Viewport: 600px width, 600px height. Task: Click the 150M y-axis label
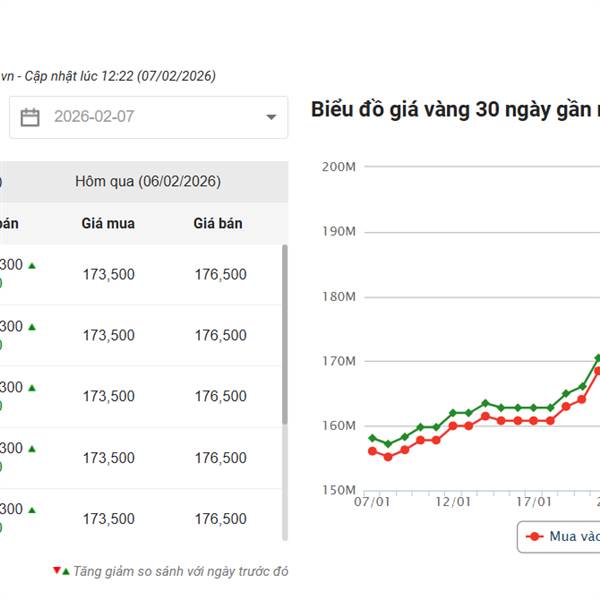coord(339,490)
